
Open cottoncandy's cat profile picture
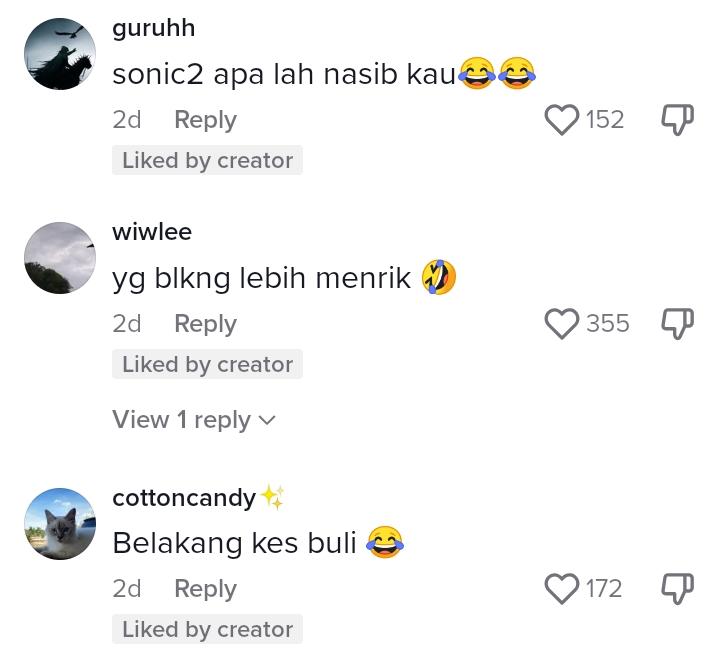[59, 524]
